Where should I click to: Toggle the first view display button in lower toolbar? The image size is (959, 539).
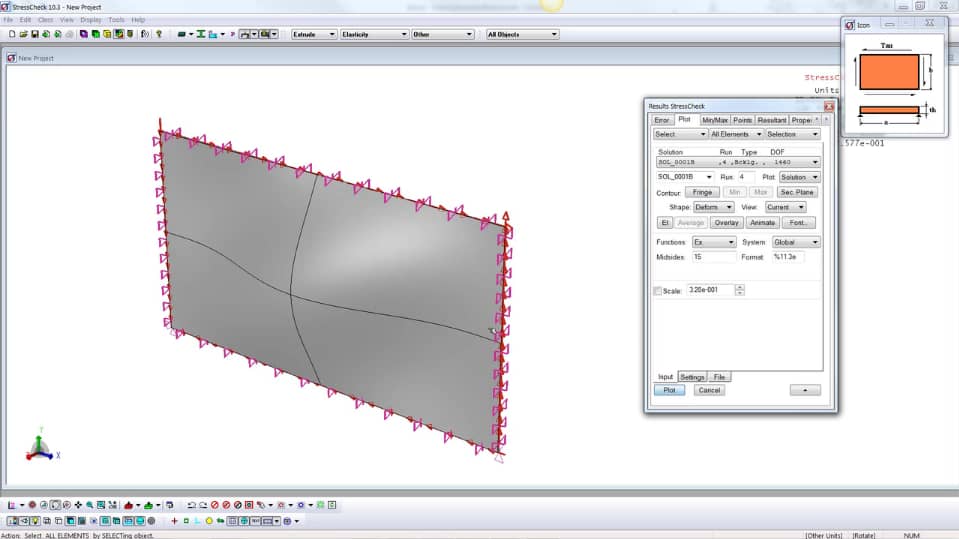pos(12,521)
